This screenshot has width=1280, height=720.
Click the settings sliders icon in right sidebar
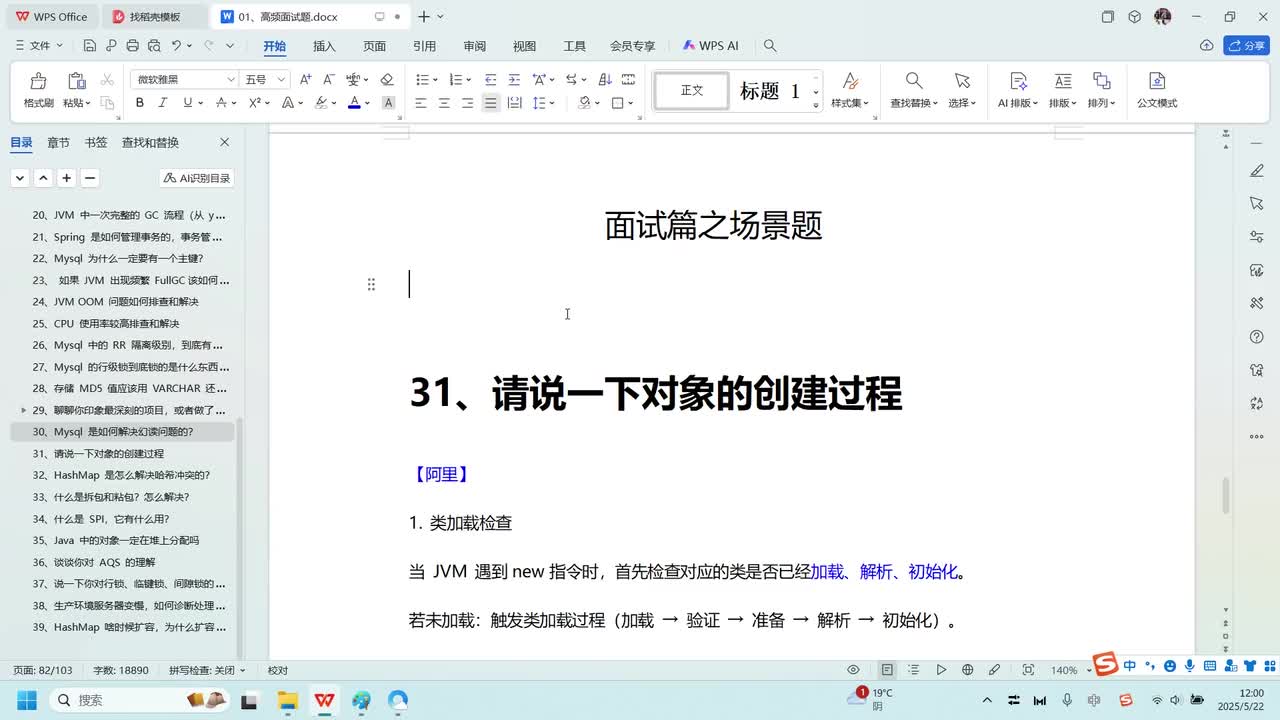1257,237
